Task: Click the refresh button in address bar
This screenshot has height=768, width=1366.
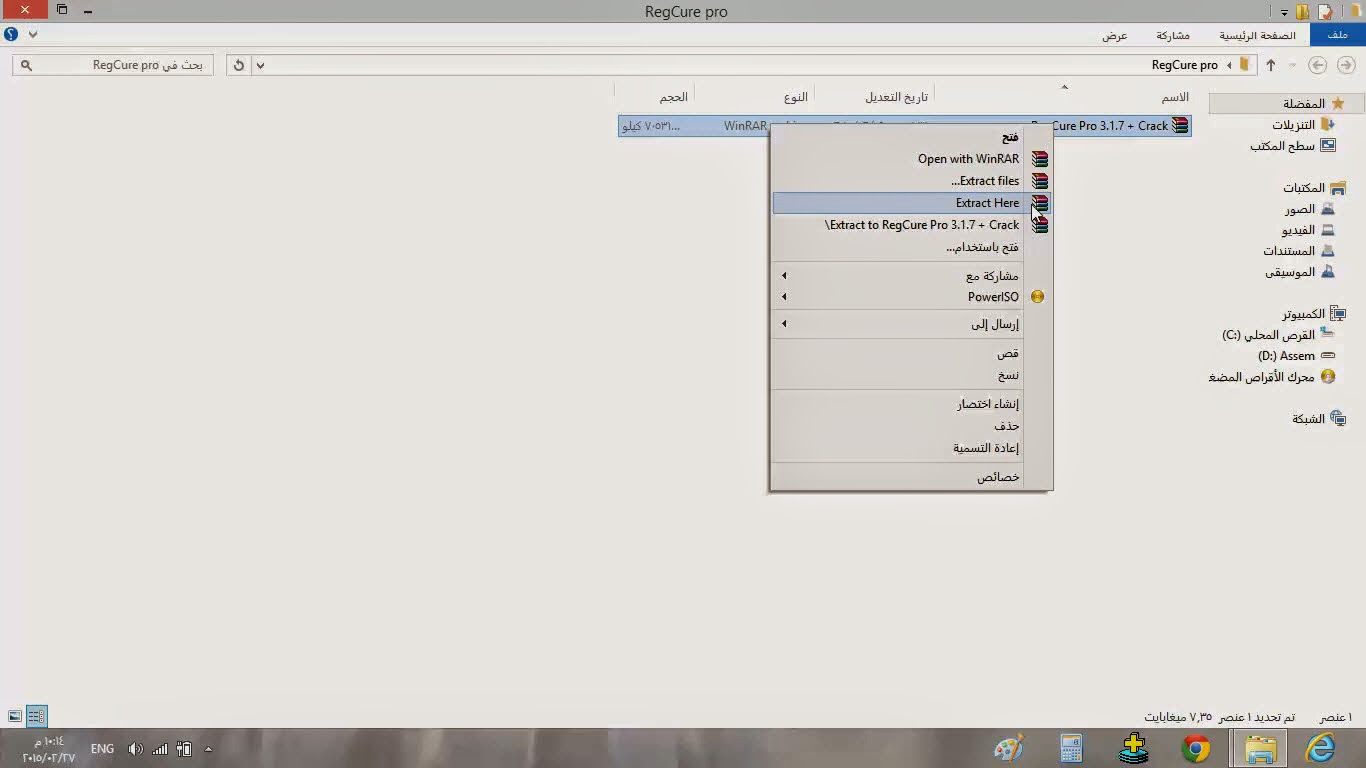Action: point(238,65)
